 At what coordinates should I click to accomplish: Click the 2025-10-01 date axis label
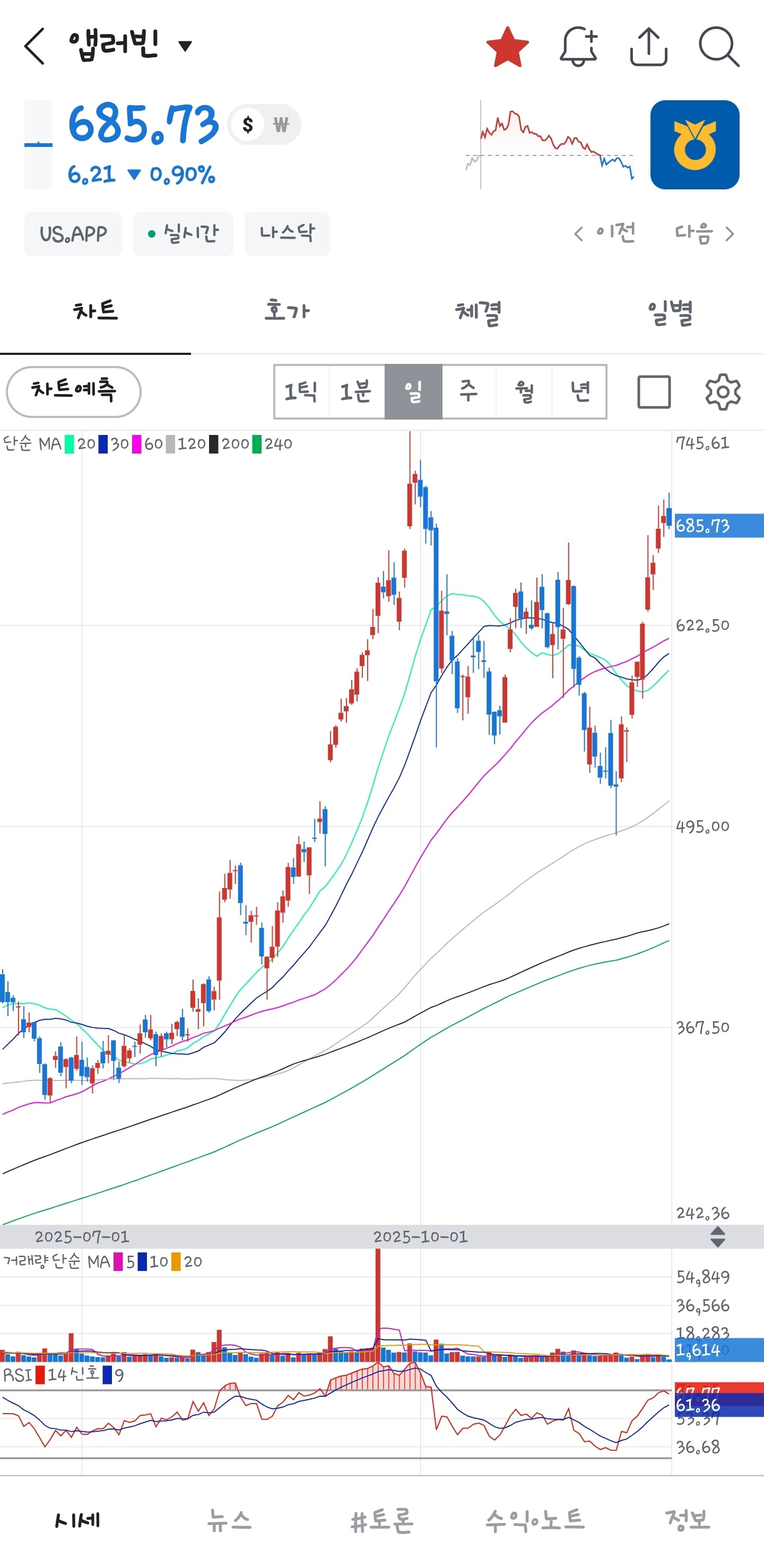[421, 1237]
